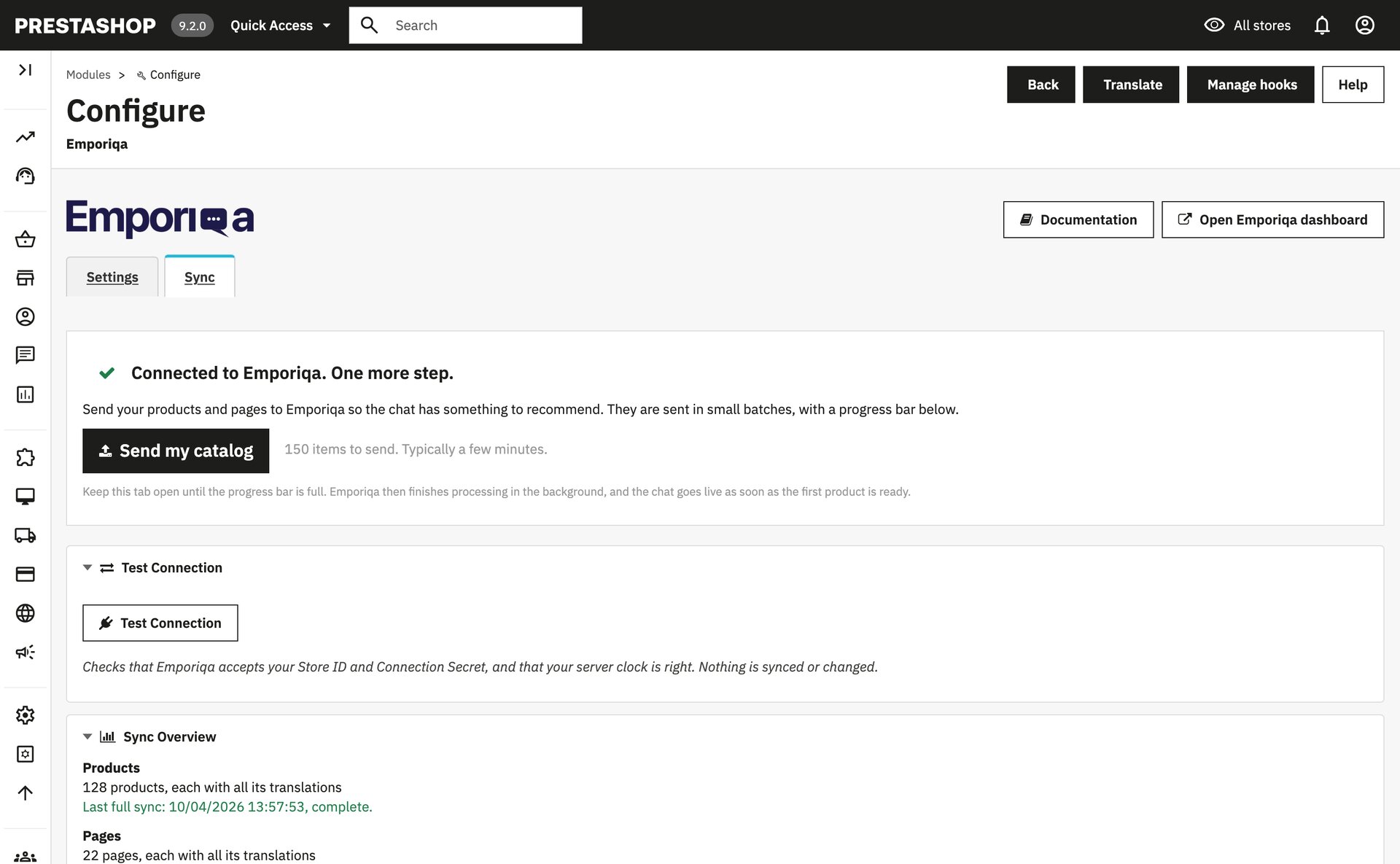Click the upward arrow icon in sidebar

coord(26,793)
